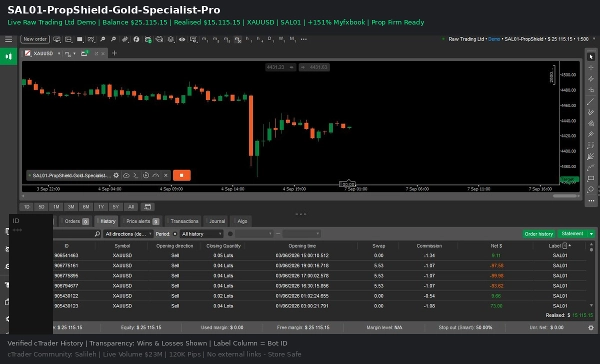Screen dimensions: 600x364
Task: Set chart period to 6M
Action: coord(86,207)
